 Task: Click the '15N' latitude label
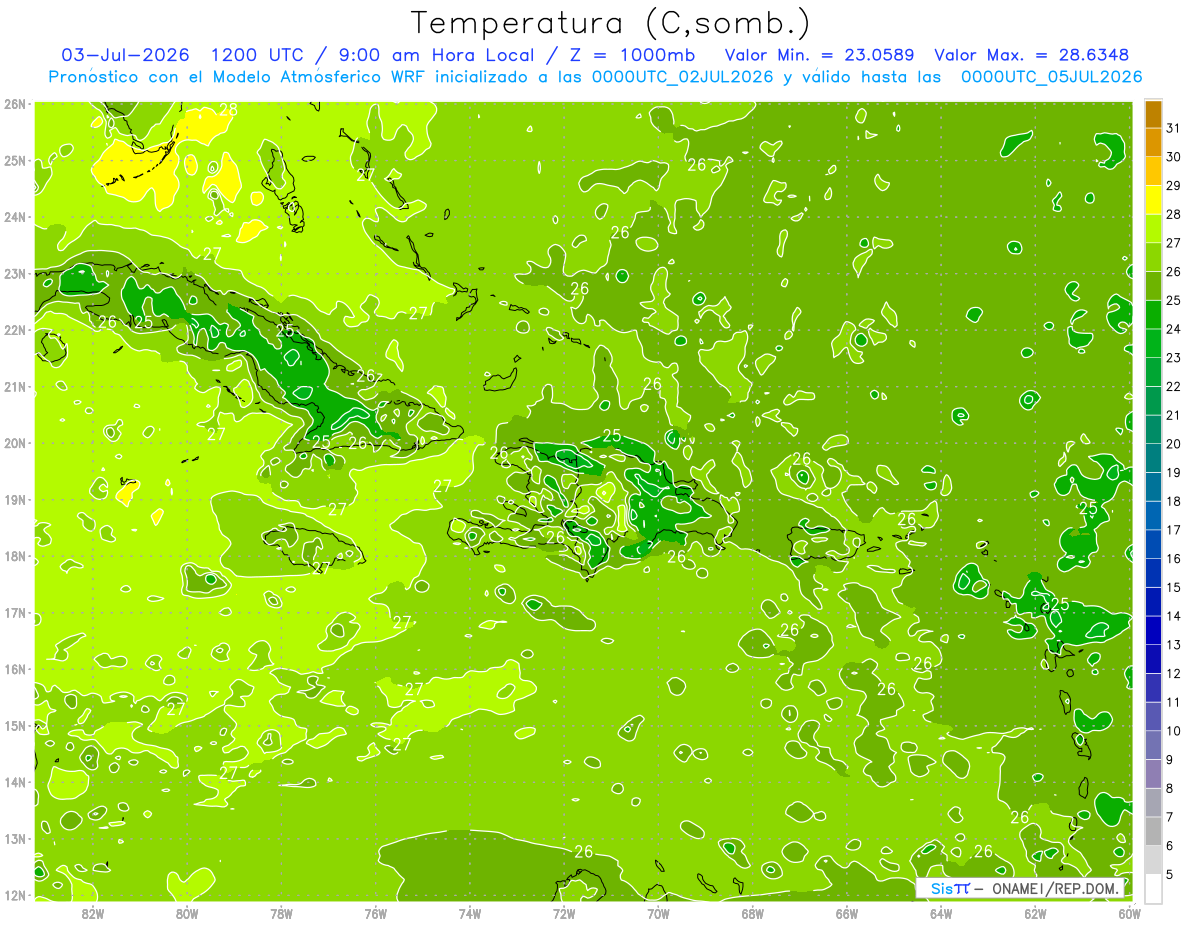coord(15,726)
